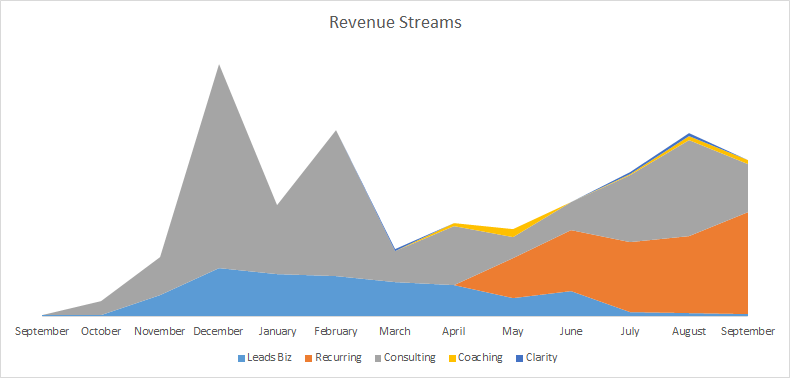Click the yellow Coaching legend swatch

coord(452,358)
